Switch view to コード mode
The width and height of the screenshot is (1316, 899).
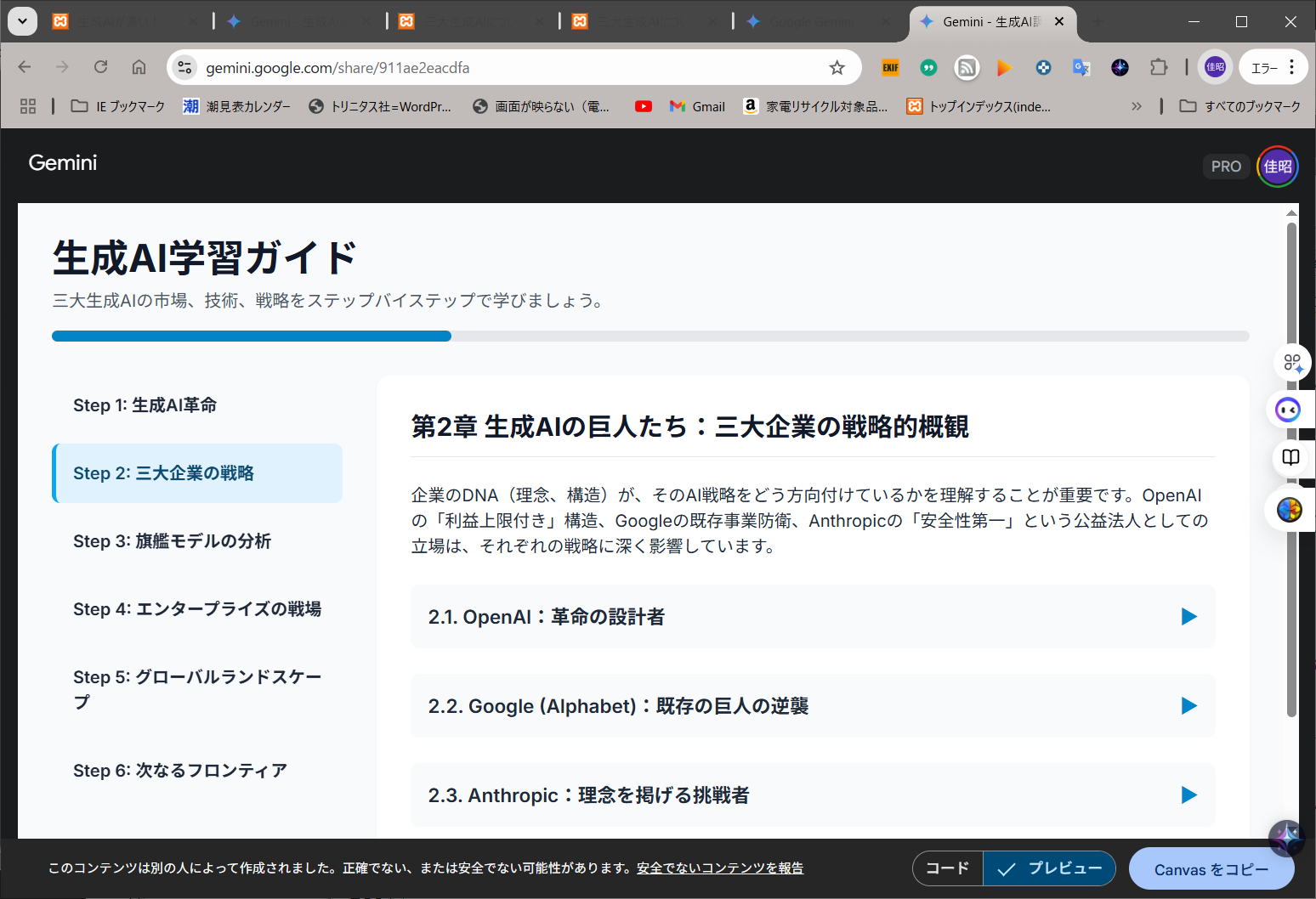click(x=947, y=868)
